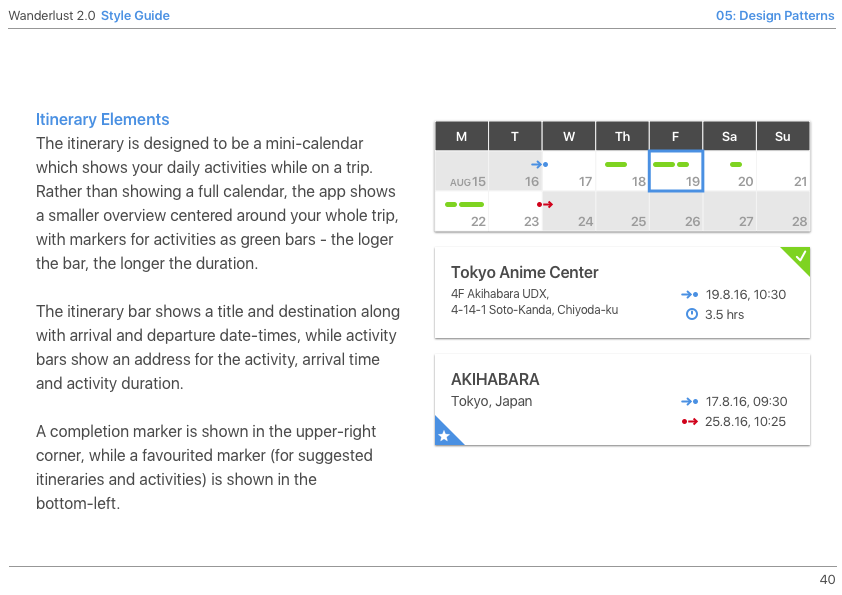
Task: Click the clock icon beside 3.5 hrs
Action: point(692,314)
